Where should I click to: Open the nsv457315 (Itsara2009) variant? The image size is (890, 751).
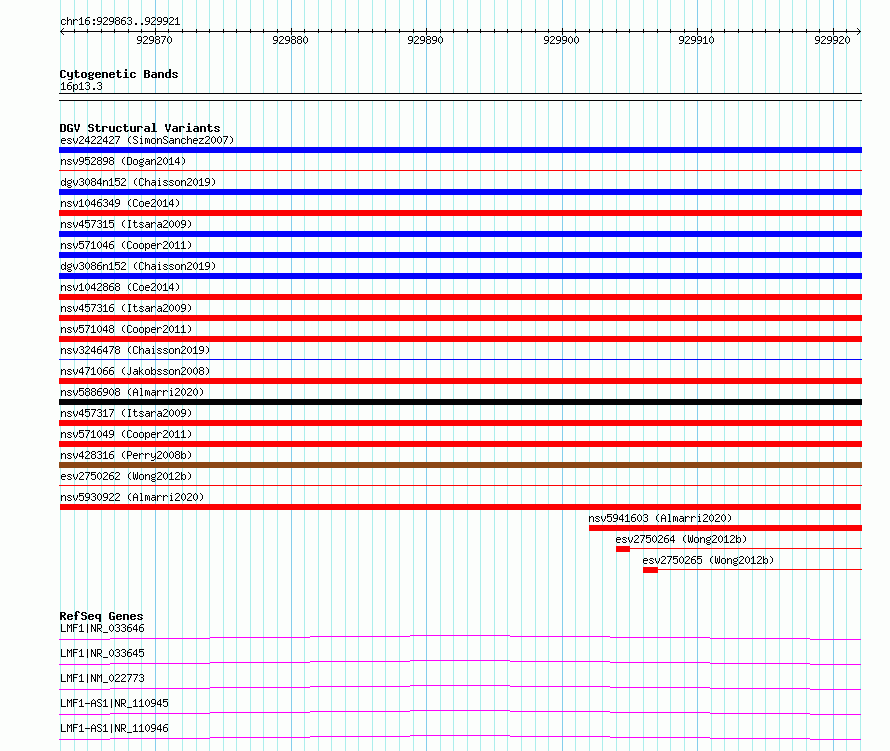[x=126, y=224]
